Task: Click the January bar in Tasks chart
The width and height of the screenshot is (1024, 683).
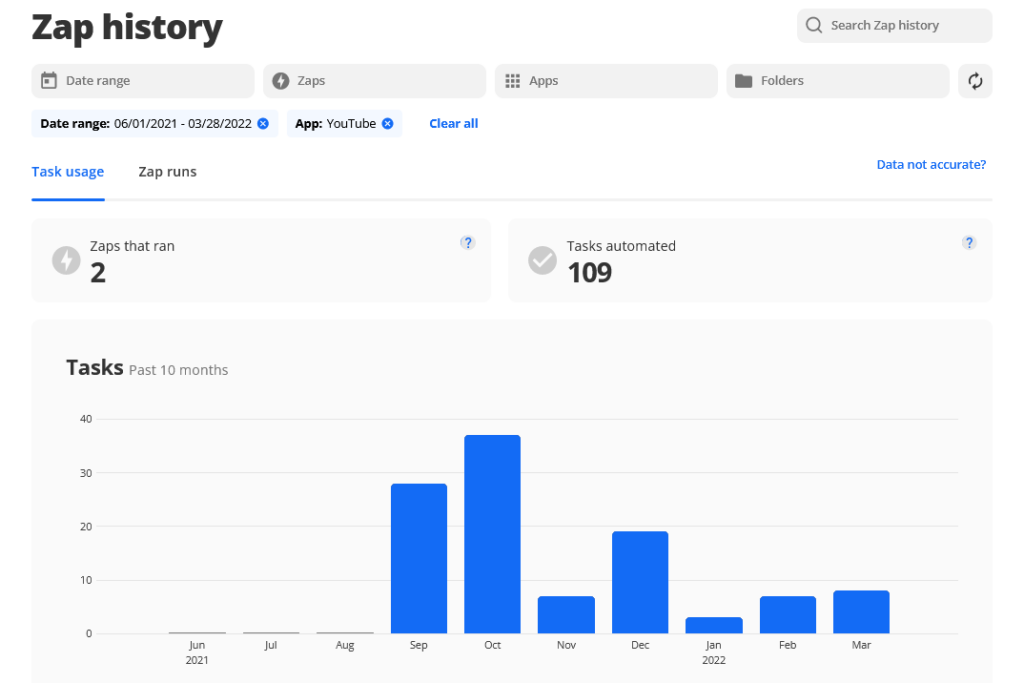Action: [x=714, y=626]
